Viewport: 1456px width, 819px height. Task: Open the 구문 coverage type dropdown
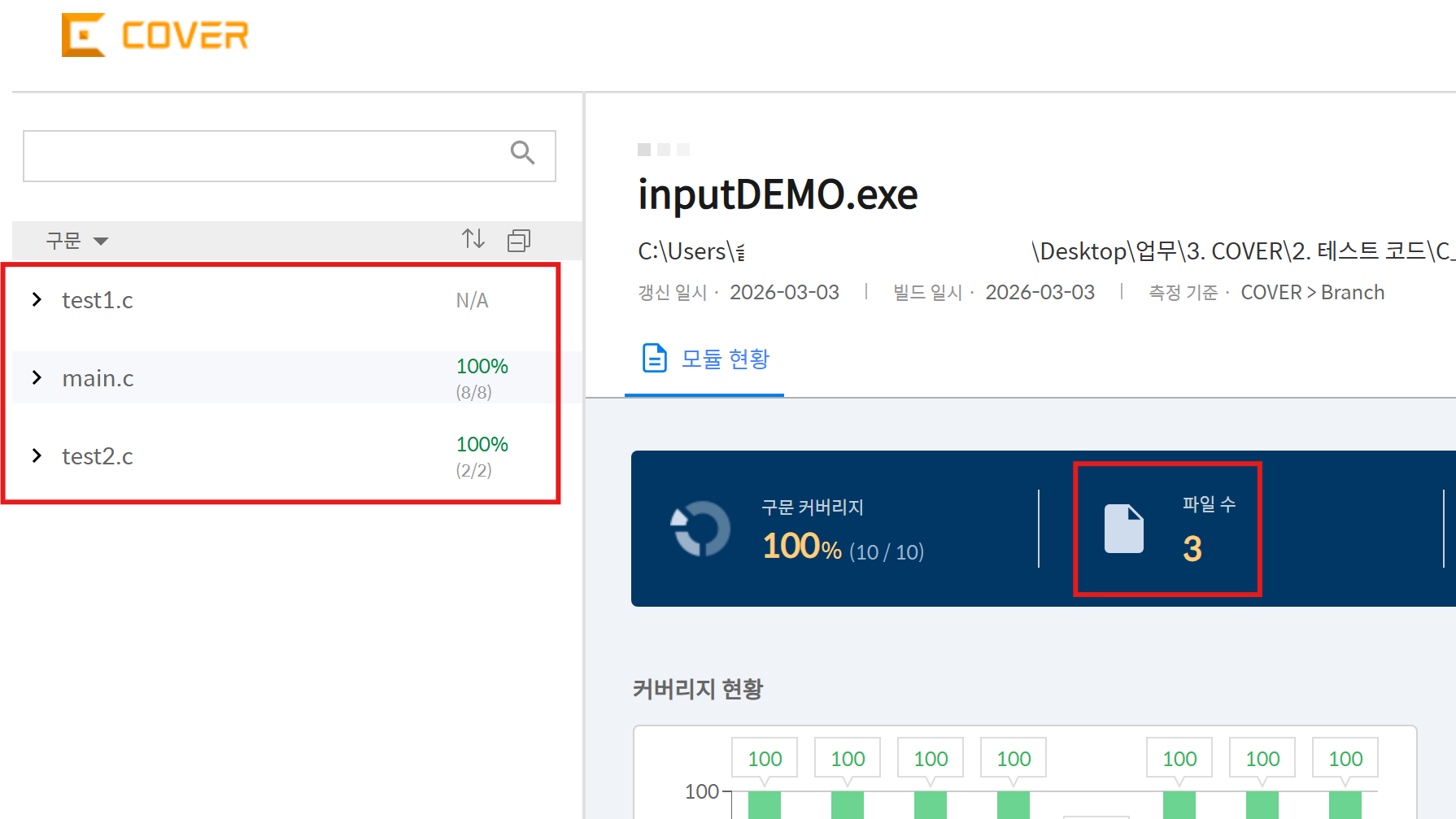pos(77,241)
